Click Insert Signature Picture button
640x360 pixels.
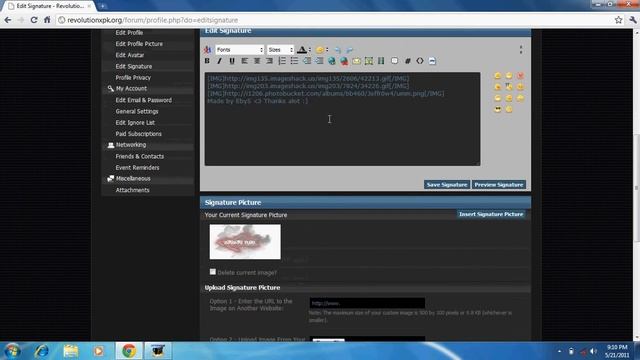tap(491, 214)
